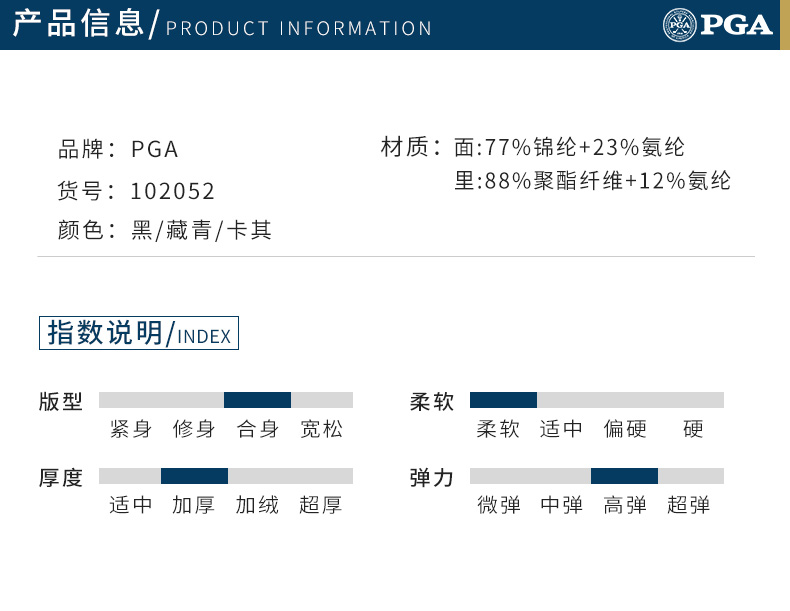
Task: Select the 合身 fit label
Action: coord(257,429)
